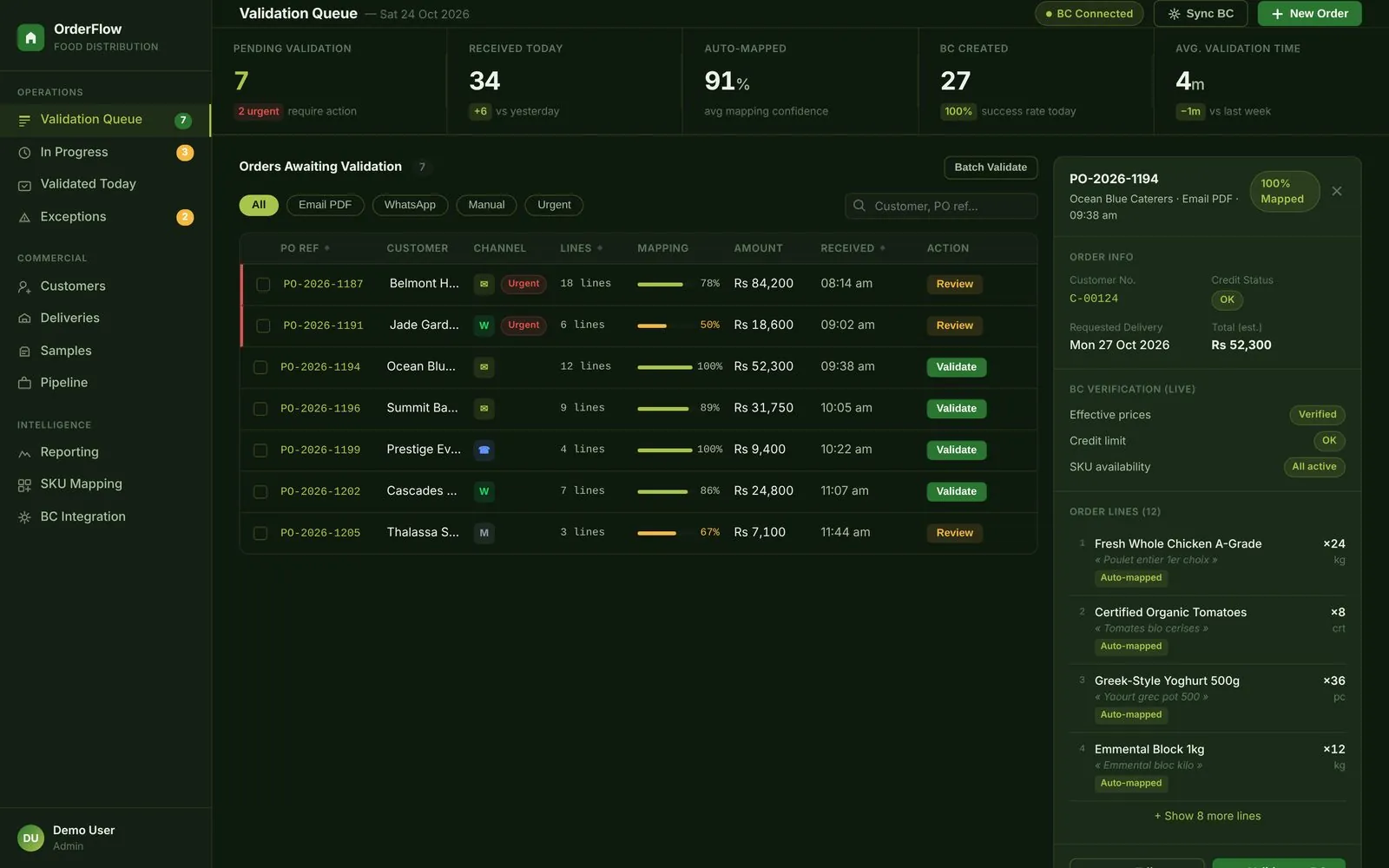The height and width of the screenshot is (868, 1389).
Task: Click WhatsApp channel icon for Jade Gard
Action: point(484,325)
